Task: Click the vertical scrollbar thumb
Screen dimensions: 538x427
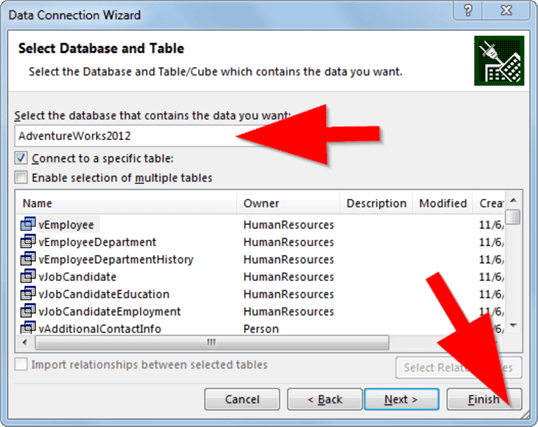Action: (x=513, y=217)
